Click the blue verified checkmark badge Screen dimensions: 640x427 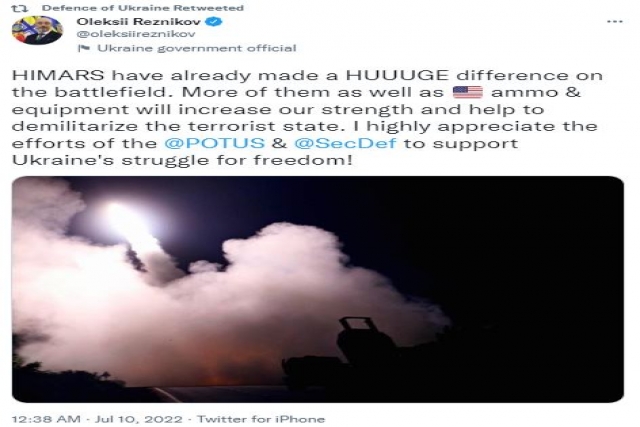click(x=213, y=21)
